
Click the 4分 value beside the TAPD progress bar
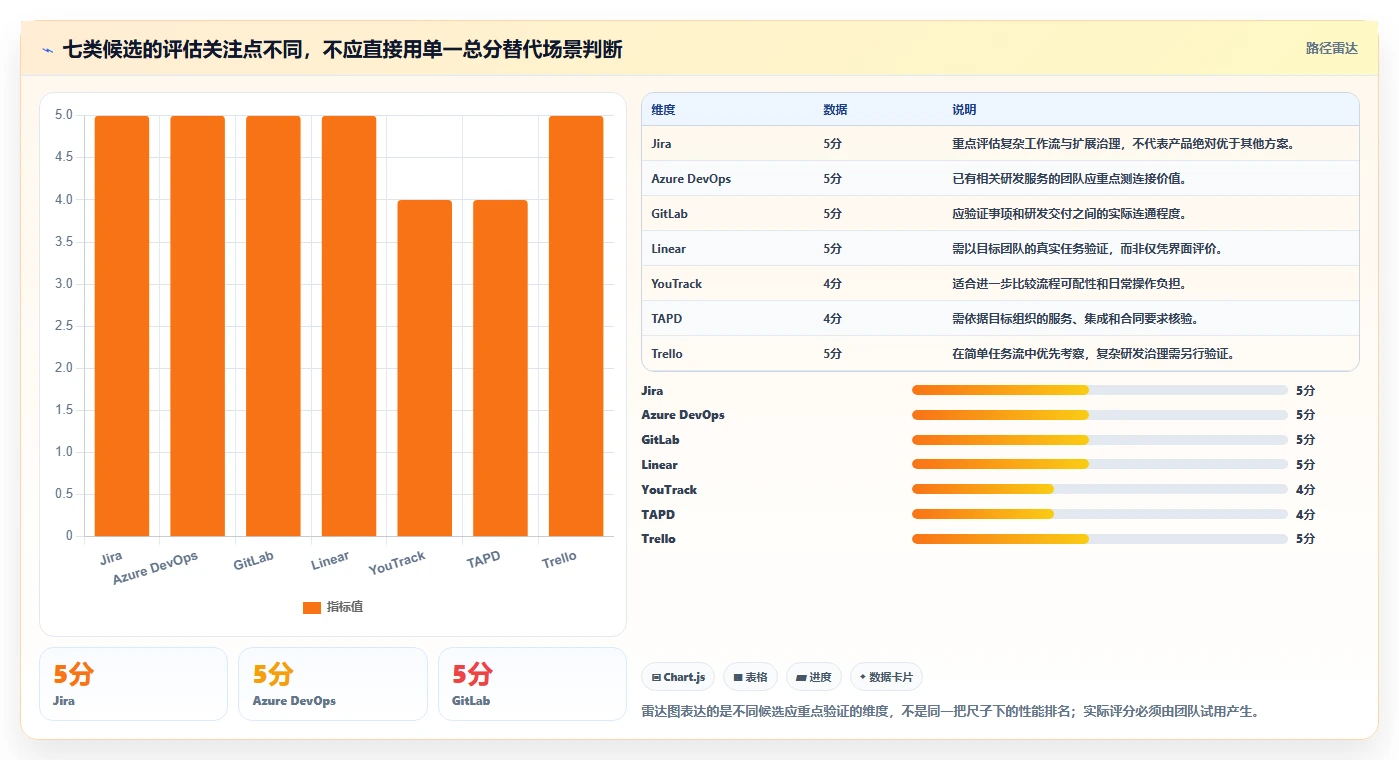click(x=1305, y=514)
